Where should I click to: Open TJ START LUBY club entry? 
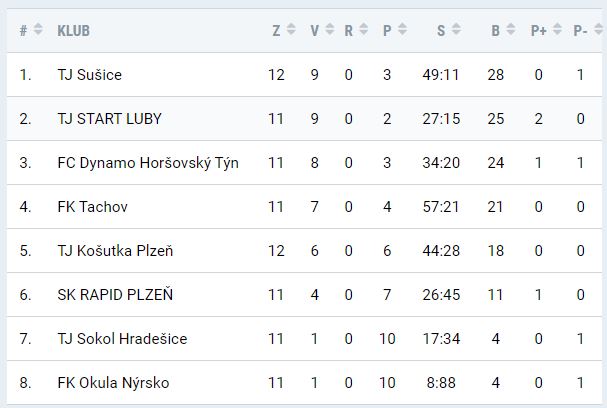pos(109,119)
